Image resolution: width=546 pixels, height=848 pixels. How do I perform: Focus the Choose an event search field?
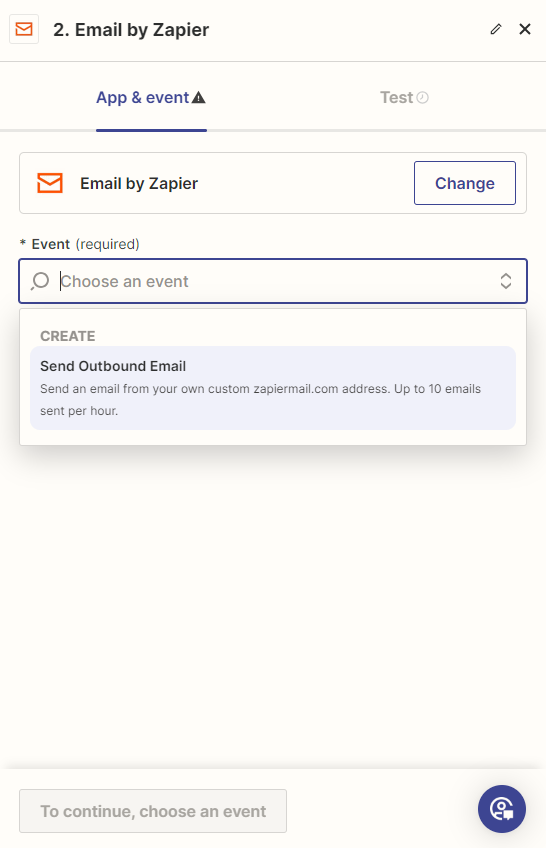tap(273, 281)
